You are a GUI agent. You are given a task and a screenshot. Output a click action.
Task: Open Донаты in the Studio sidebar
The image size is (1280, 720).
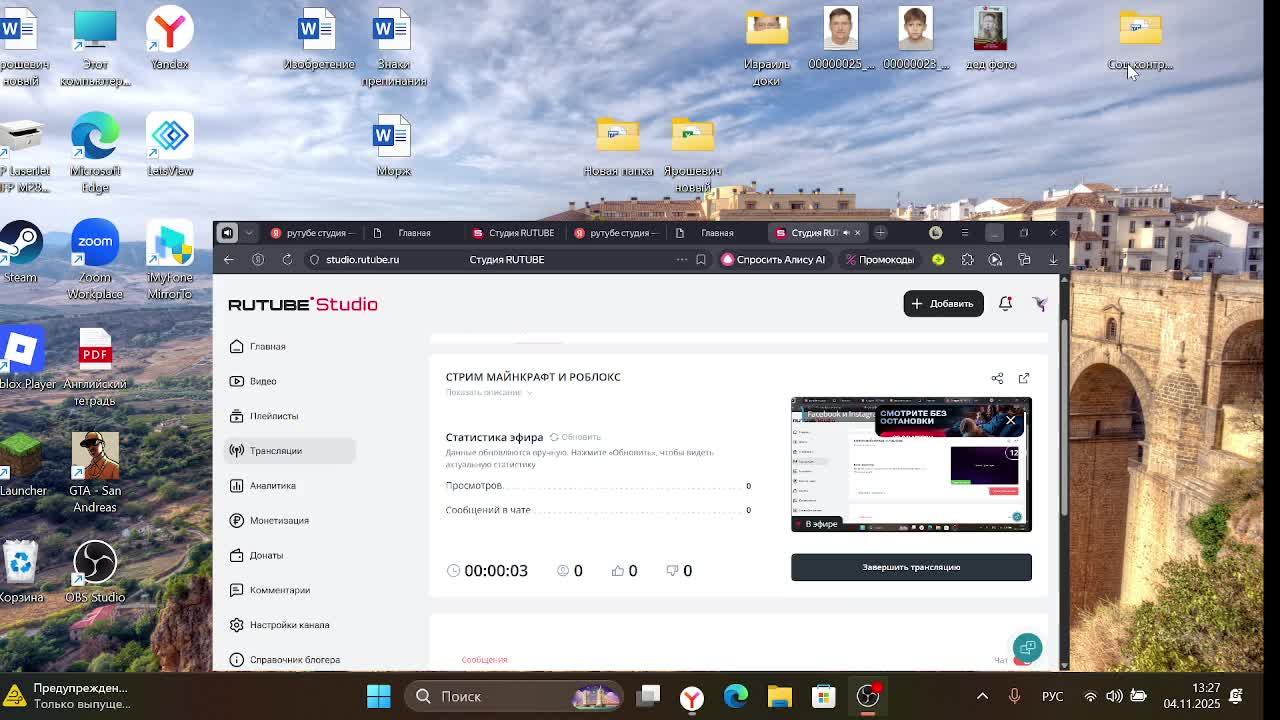290,555
